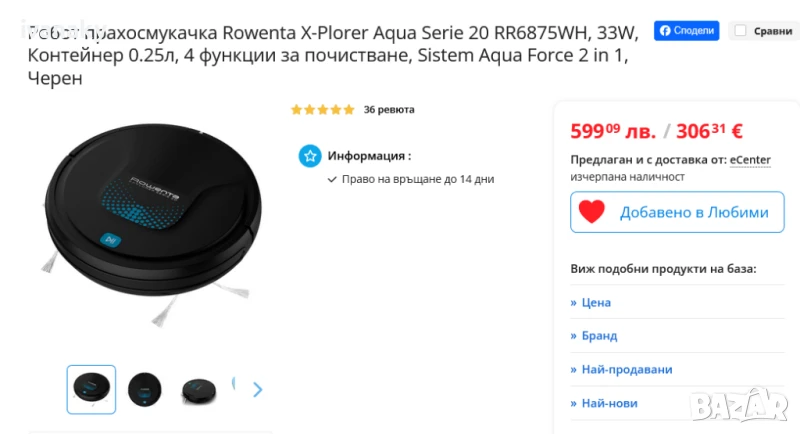Image resolution: width=800 pixels, height=434 pixels.
Task: Open the eCenter seller link
Action: (x=750, y=159)
